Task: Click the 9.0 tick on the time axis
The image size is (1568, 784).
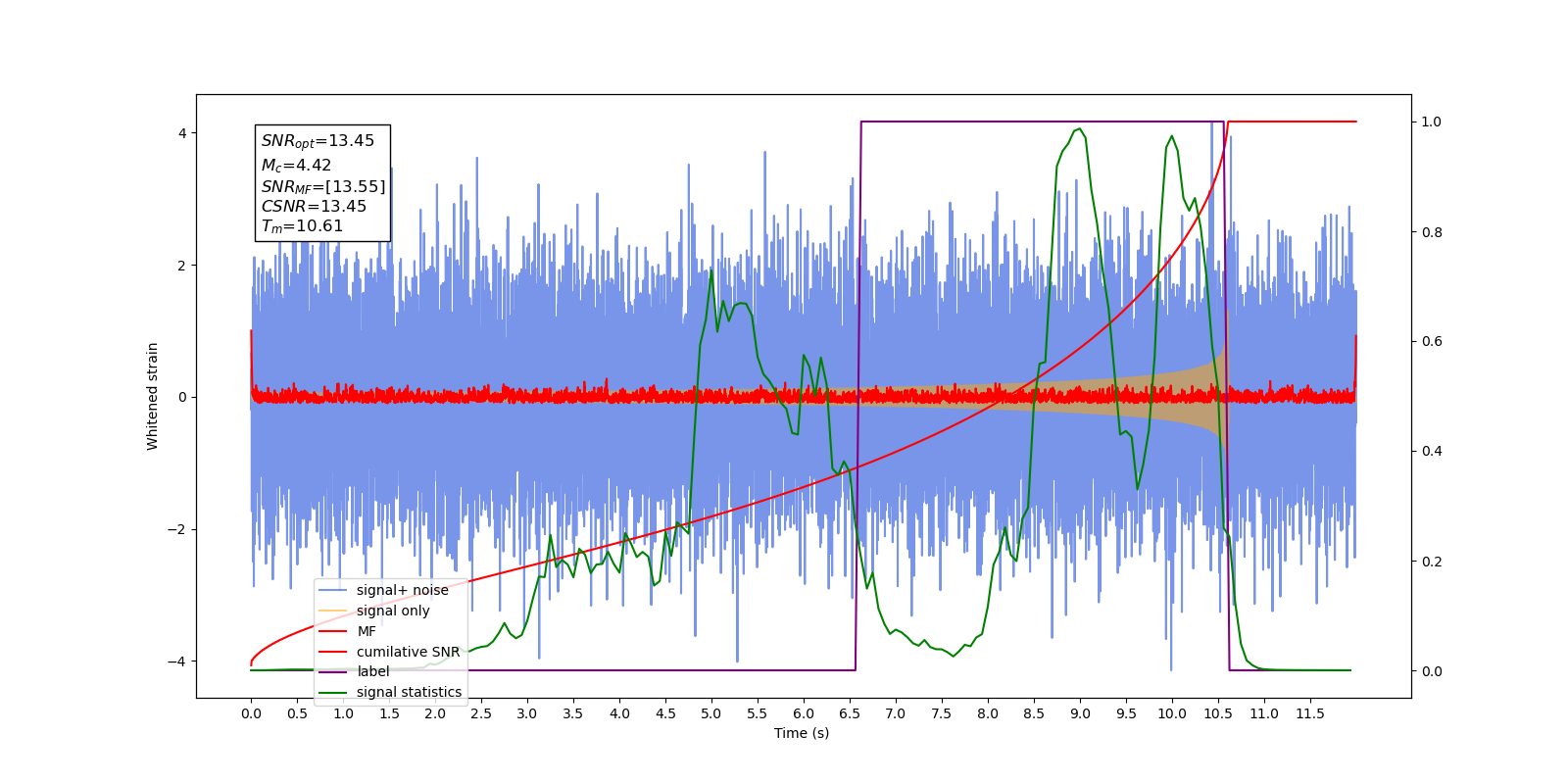Action: [x=1080, y=713]
